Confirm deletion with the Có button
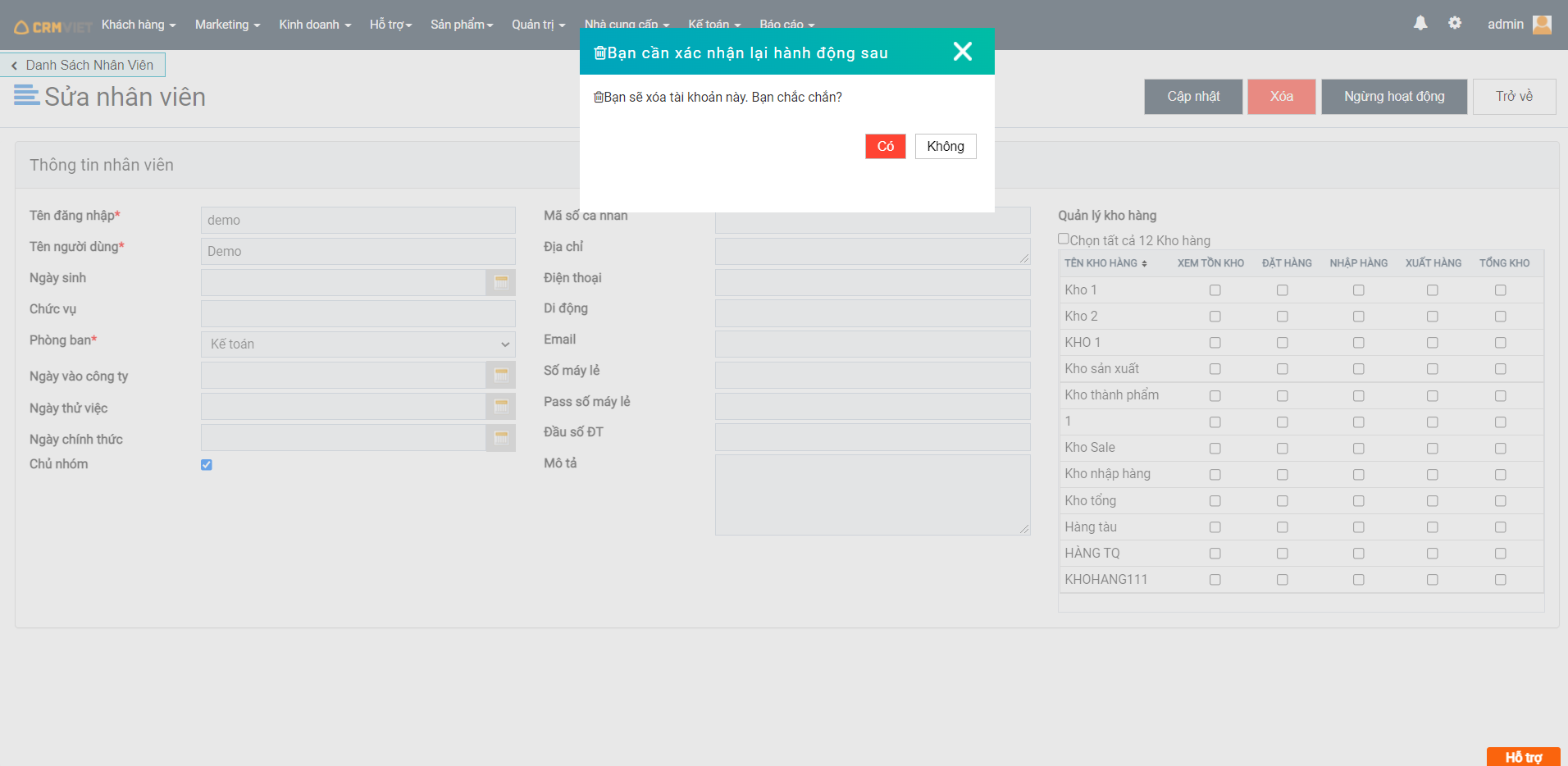 point(885,146)
